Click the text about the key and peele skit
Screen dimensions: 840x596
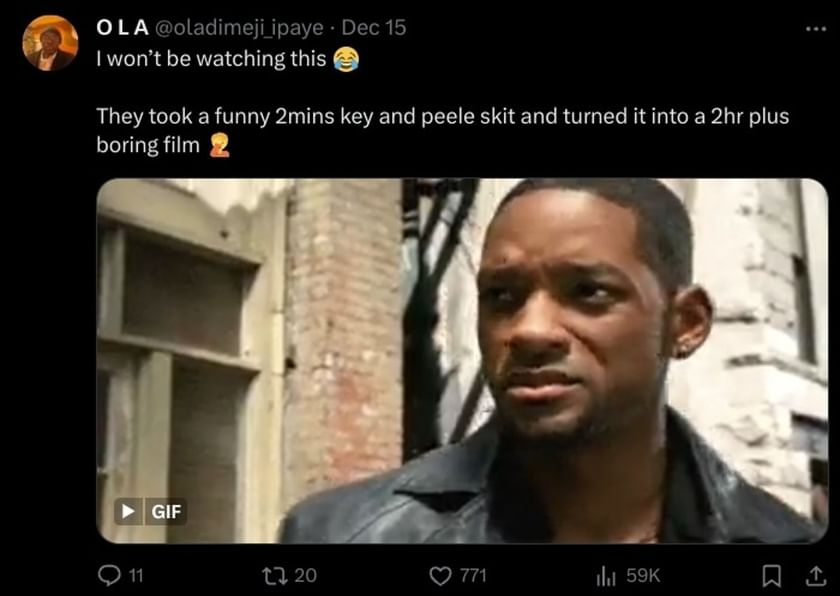440,117
